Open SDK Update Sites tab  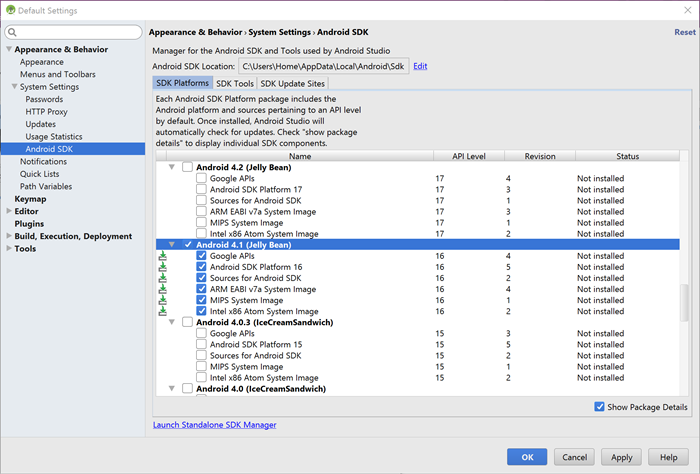(292, 83)
